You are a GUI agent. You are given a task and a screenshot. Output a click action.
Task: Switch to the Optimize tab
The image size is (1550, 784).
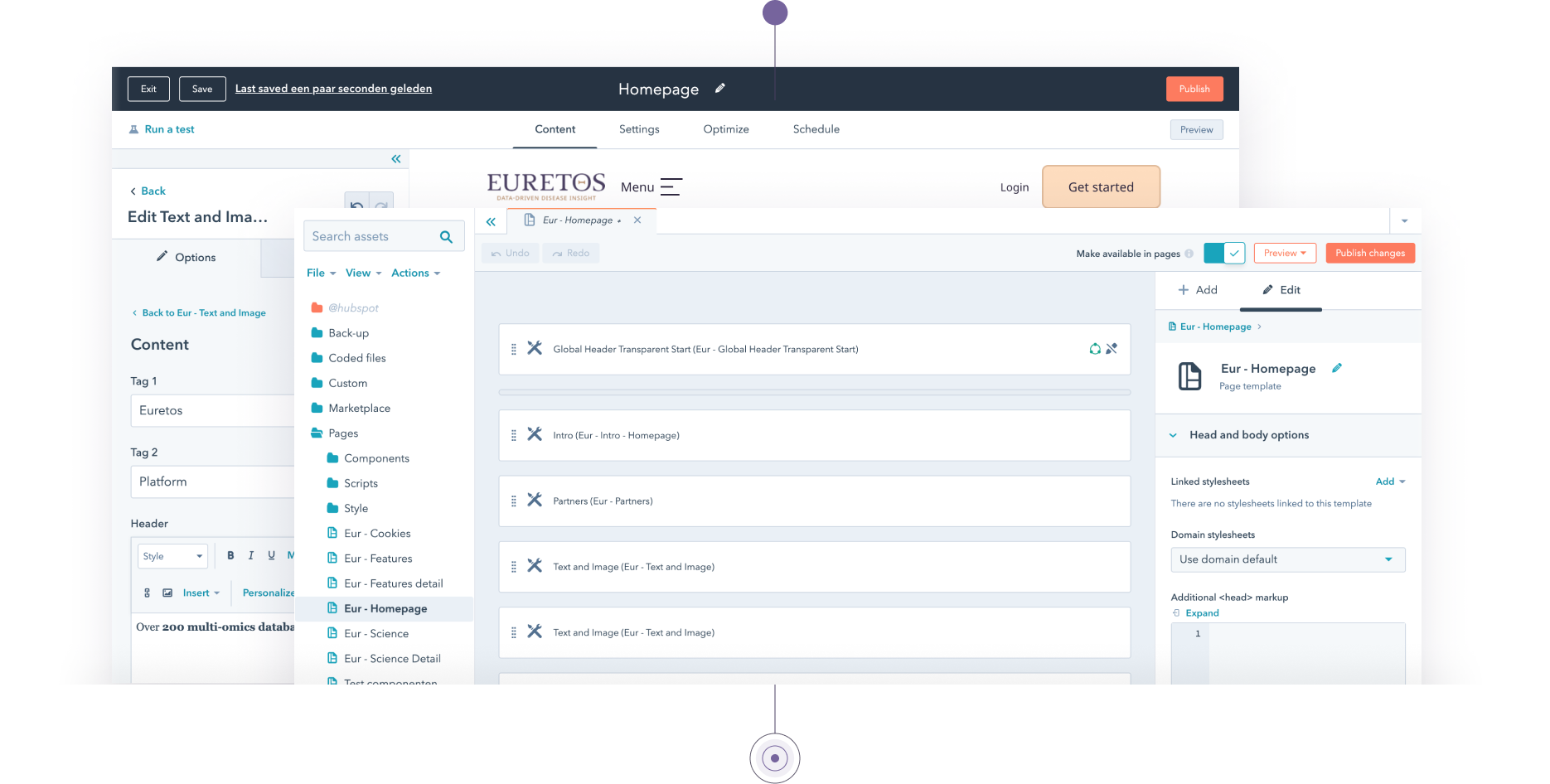(726, 129)
